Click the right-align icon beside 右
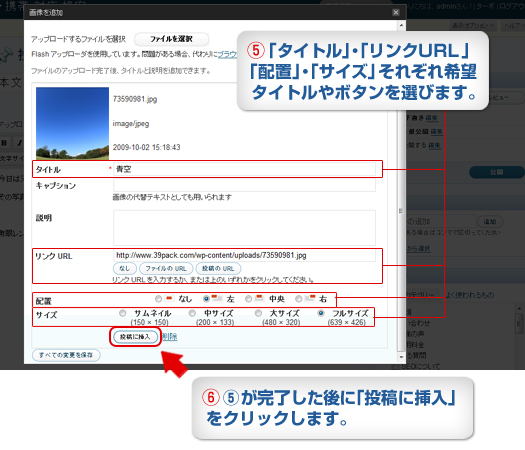The height and width of the screenshot is (450, 525). 310,298
